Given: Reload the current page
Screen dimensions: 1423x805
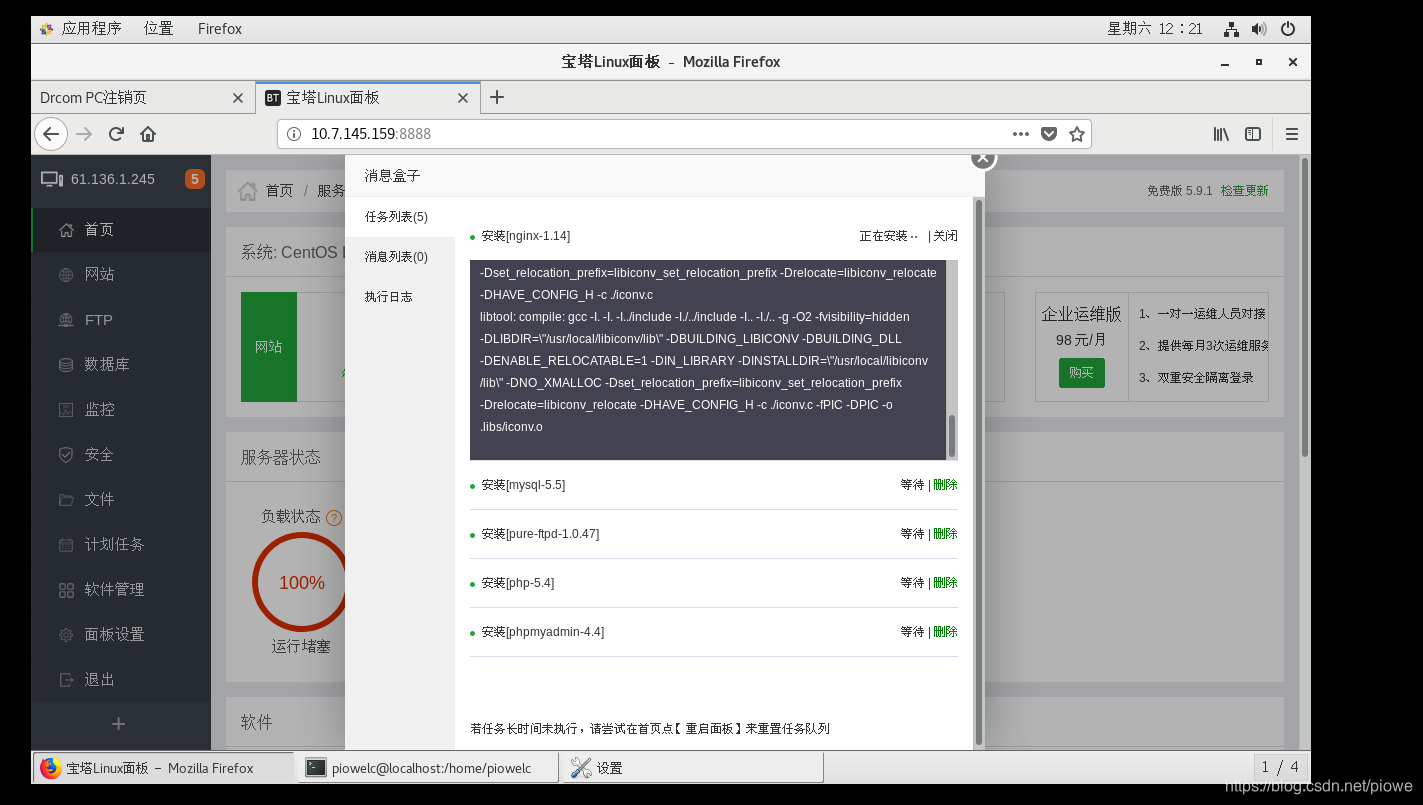Looking at the screenshot, I should pyautogui.click(x=116, y=134).
